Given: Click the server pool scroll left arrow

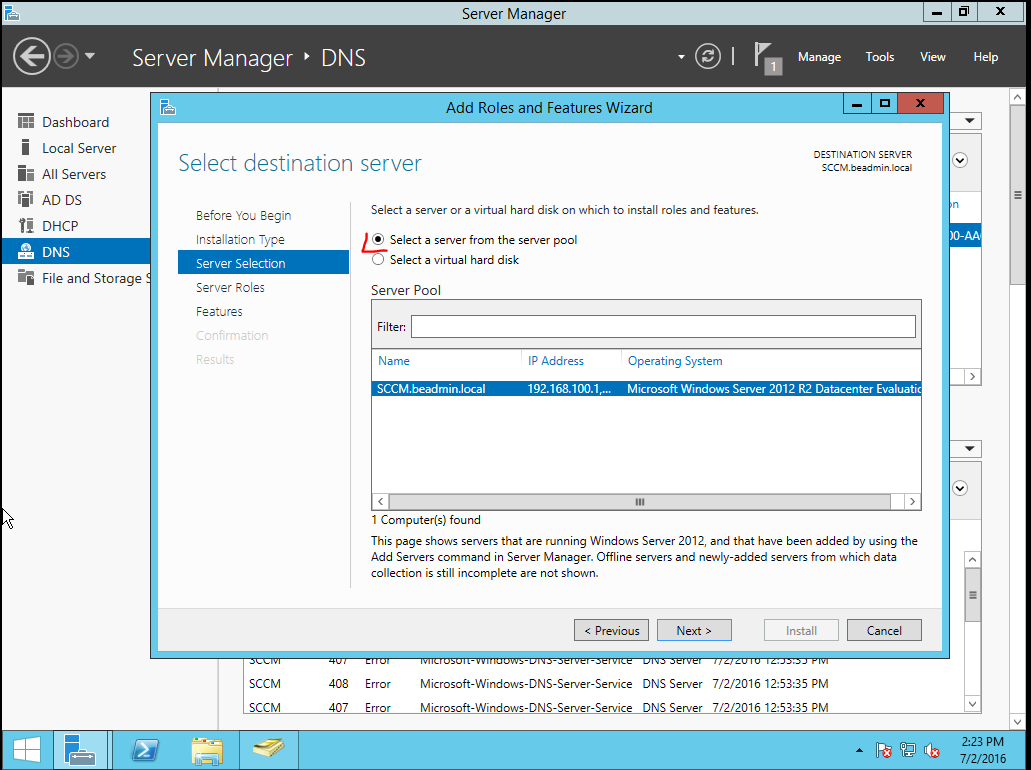Looking at the screenshot, I should (380, 502).
